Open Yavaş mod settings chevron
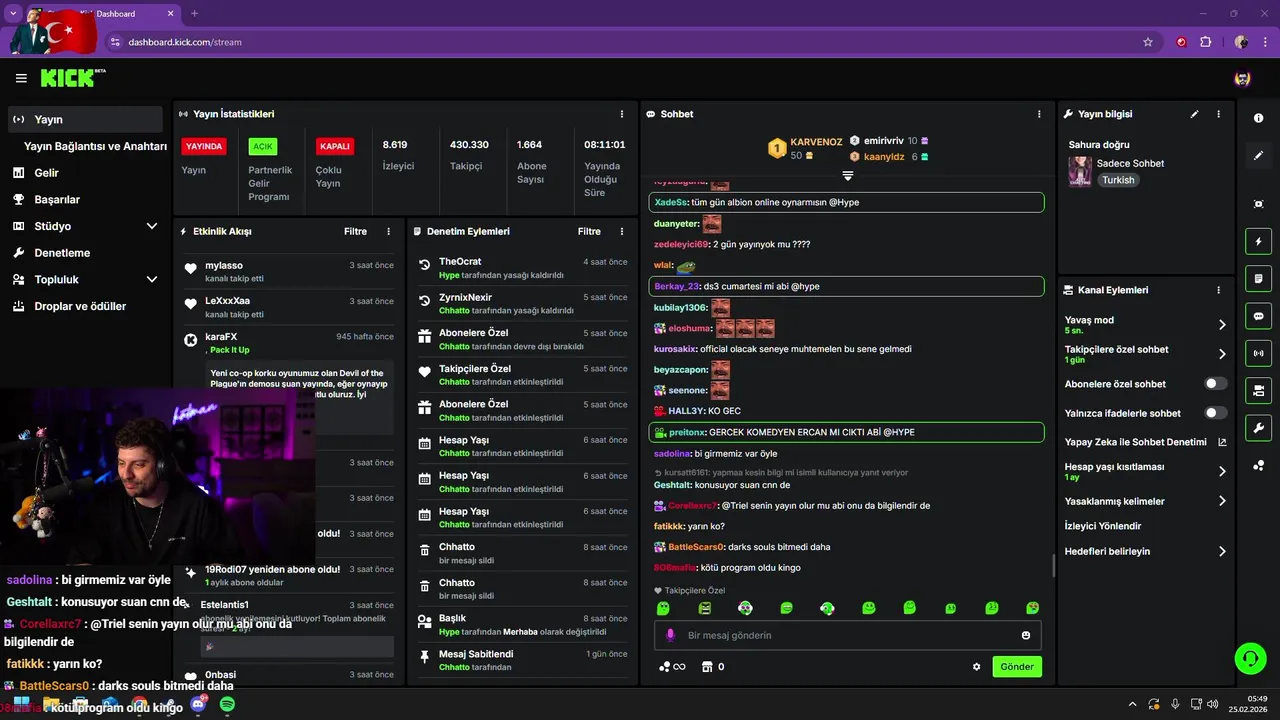 [x=1222, y=325]
